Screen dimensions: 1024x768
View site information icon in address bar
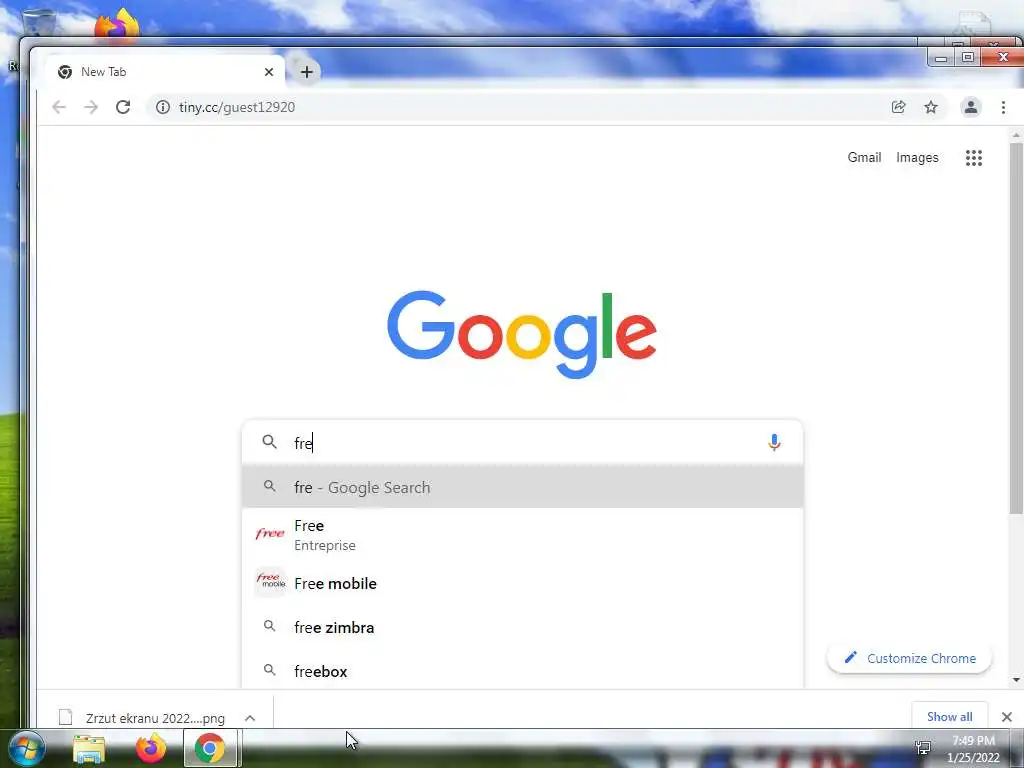[x=163, y=107]
